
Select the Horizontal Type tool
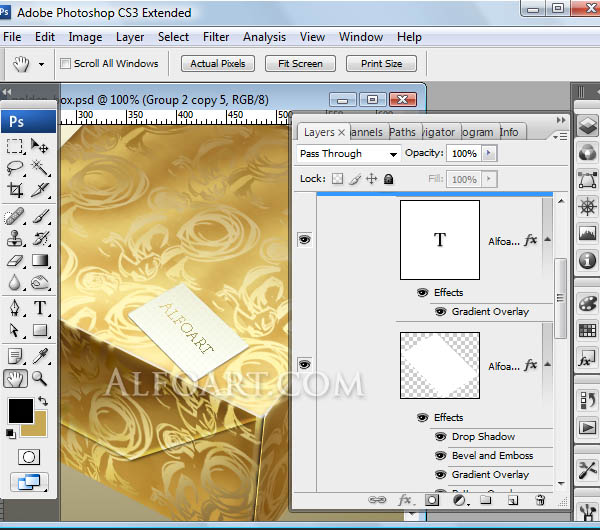pyautogui.click(x=40, y=308)
